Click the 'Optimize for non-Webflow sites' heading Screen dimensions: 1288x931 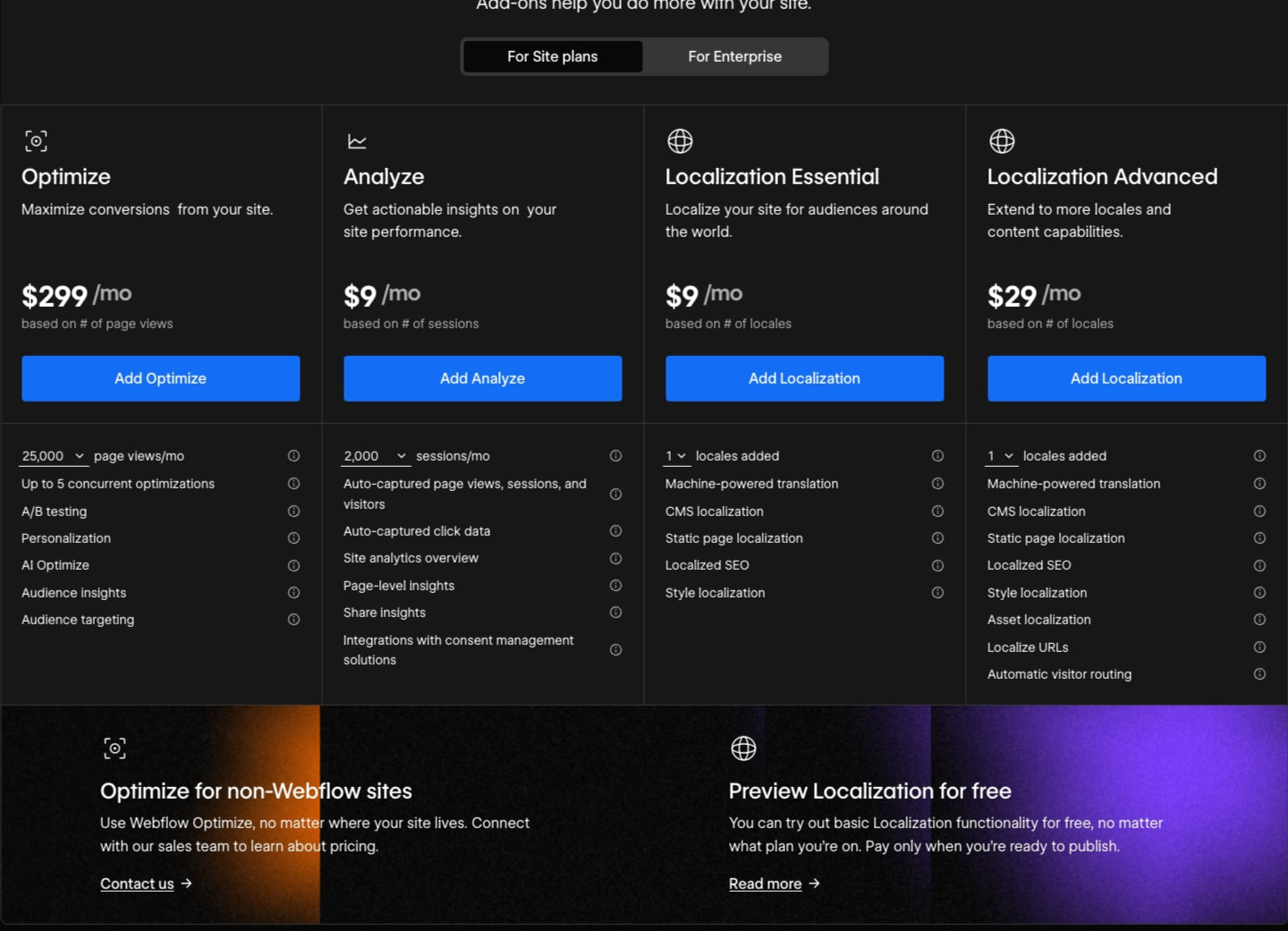[256, 791]
